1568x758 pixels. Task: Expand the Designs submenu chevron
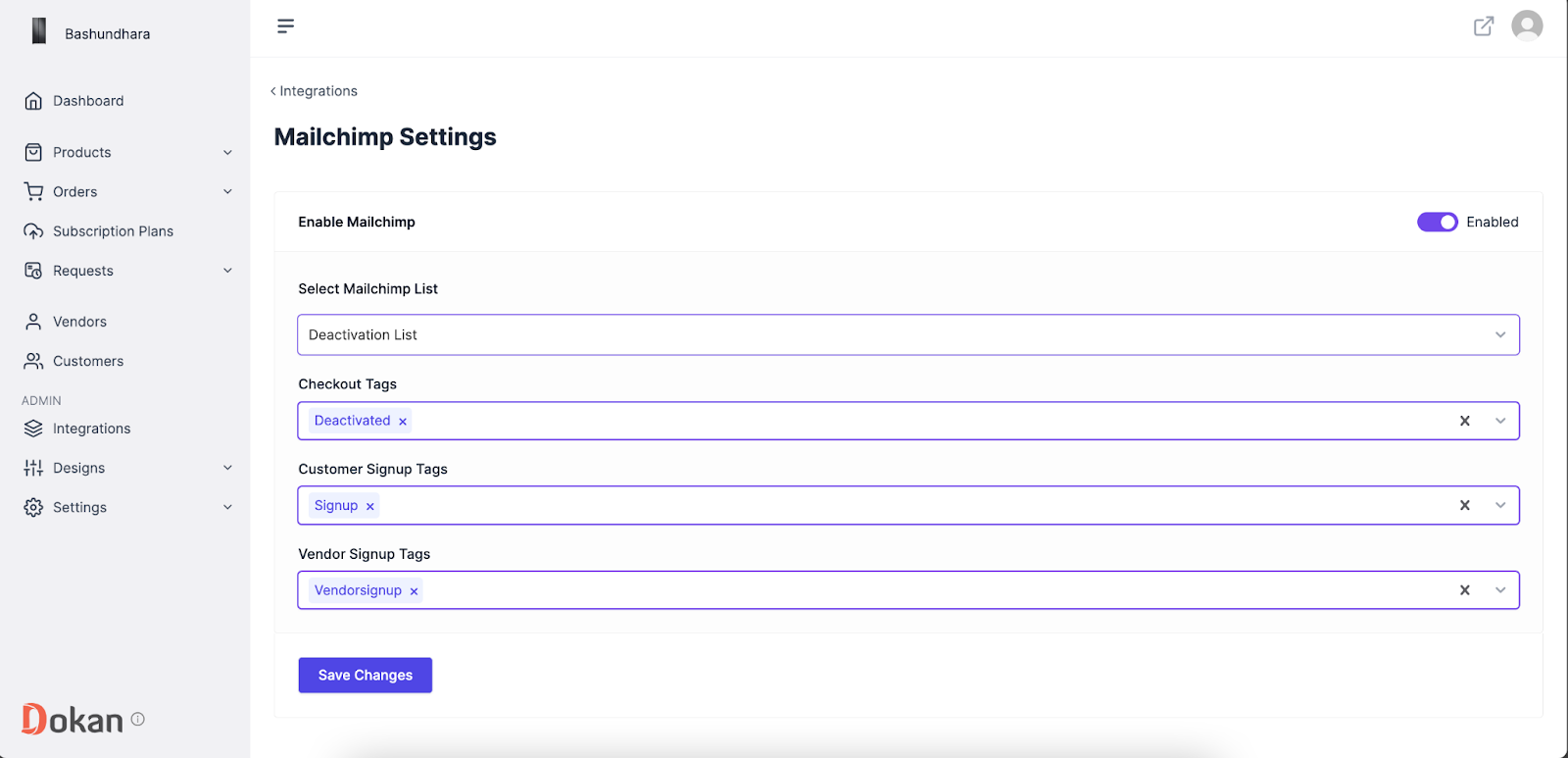click(227, 468)
